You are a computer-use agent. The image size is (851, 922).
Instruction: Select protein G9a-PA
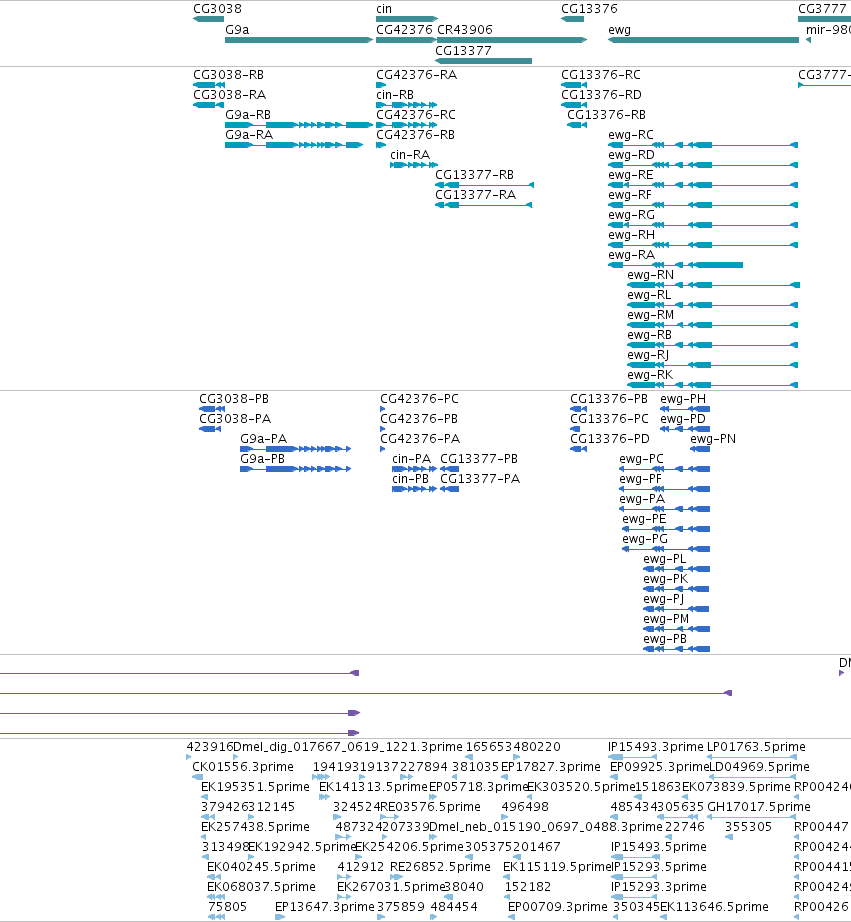(x=295, y=449)
